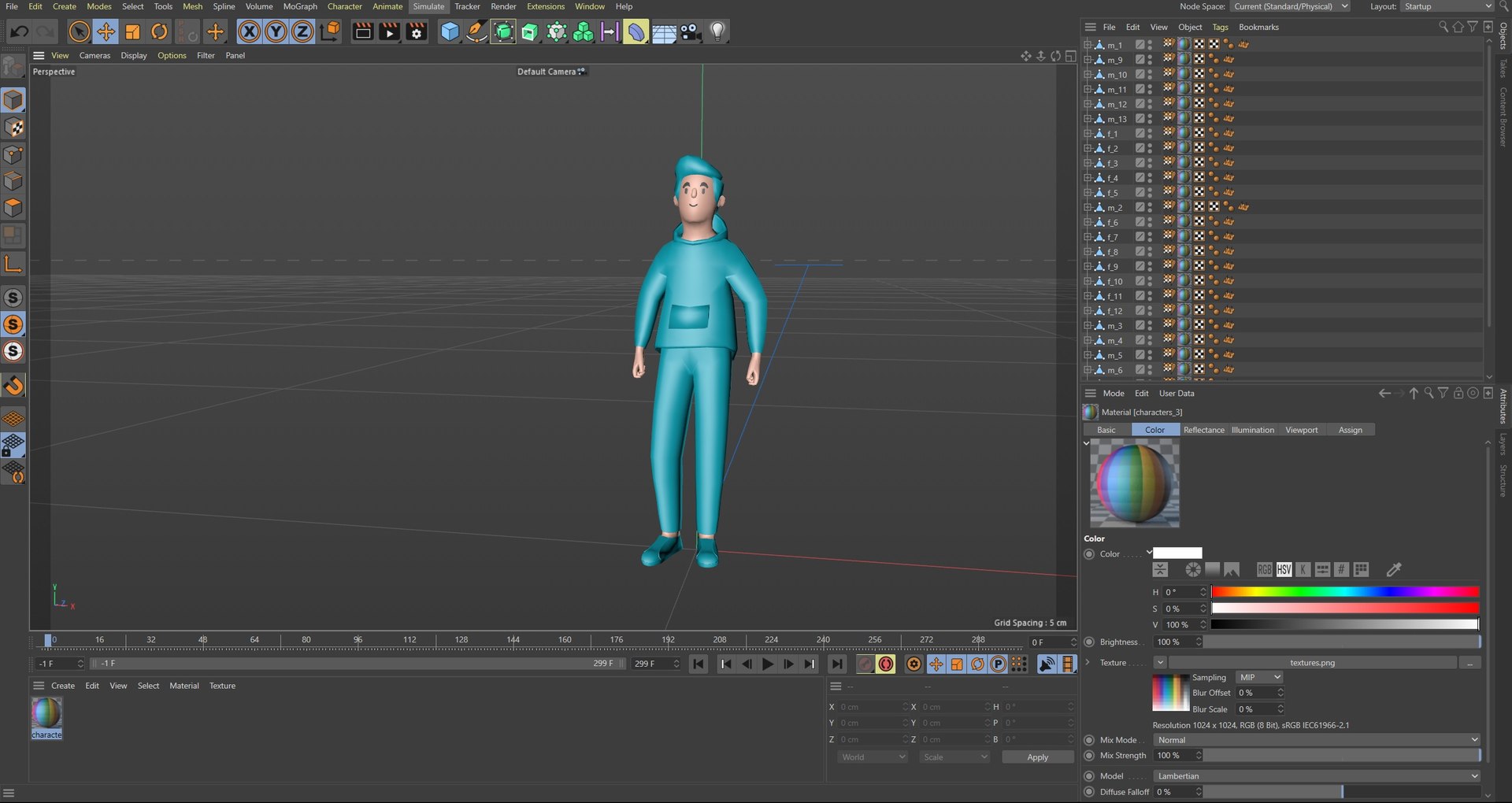
Task: Open the Mix Mode Normal dropdown
Action: tap(1317, 740)
